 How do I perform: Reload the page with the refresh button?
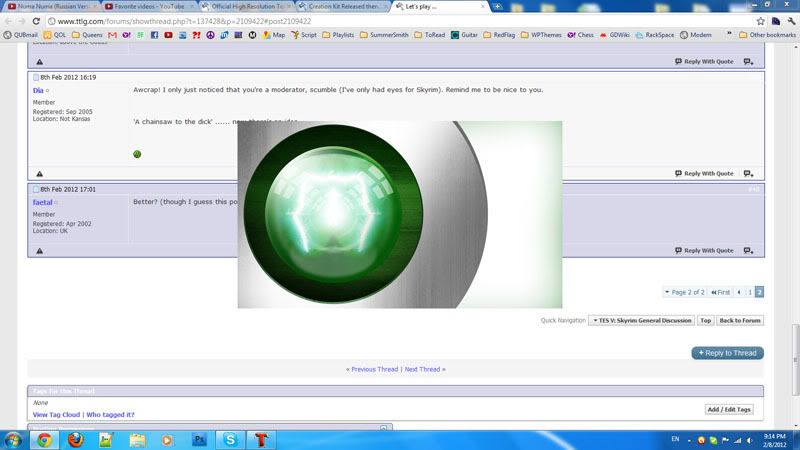pos(36,21)
